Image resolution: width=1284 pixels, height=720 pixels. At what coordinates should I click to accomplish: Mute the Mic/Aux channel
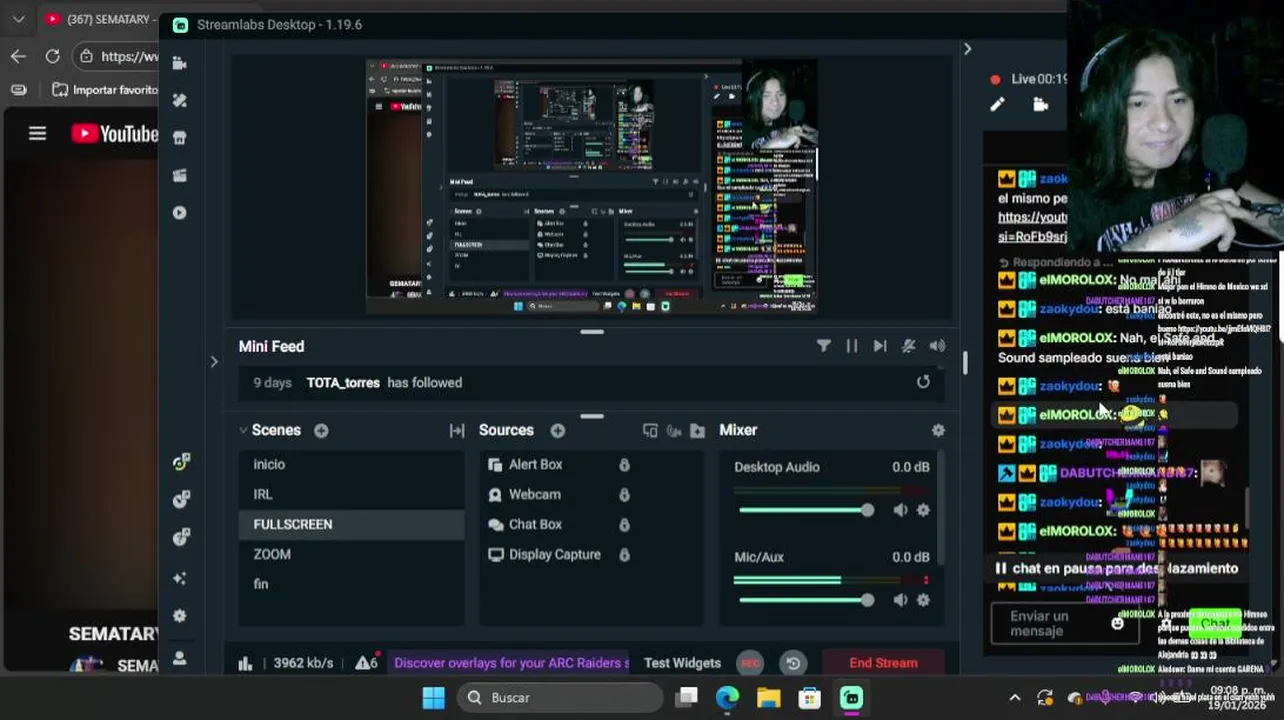(900, 600)
